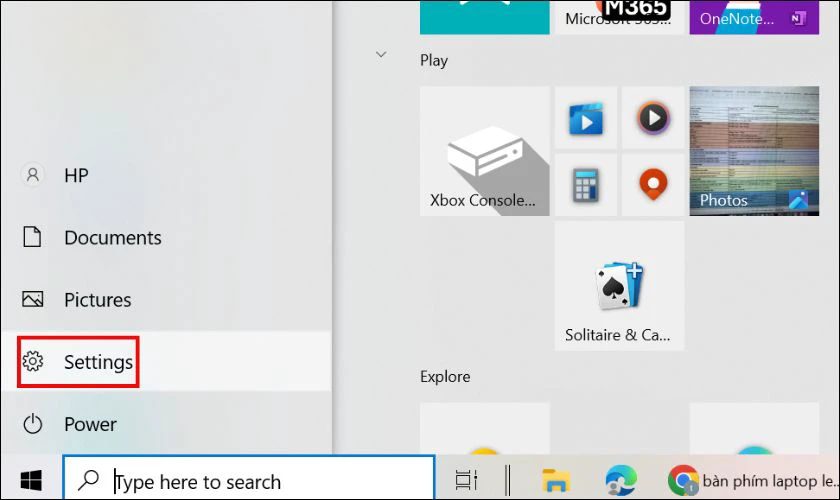Open the HP user account entry
The height and width of the screenshot is (500, 840).
(166, 175)
